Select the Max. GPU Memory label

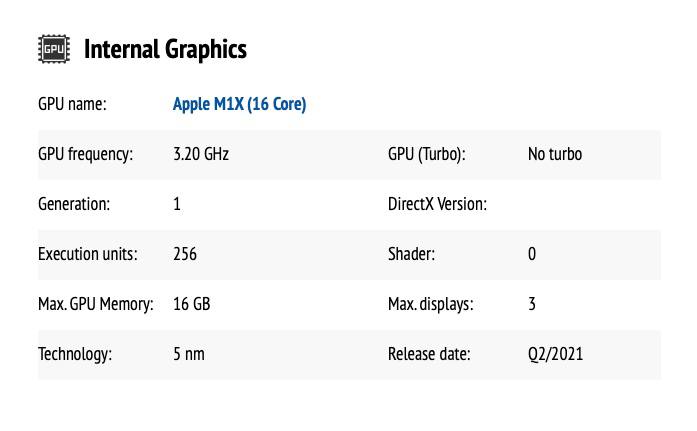(96, 305)
